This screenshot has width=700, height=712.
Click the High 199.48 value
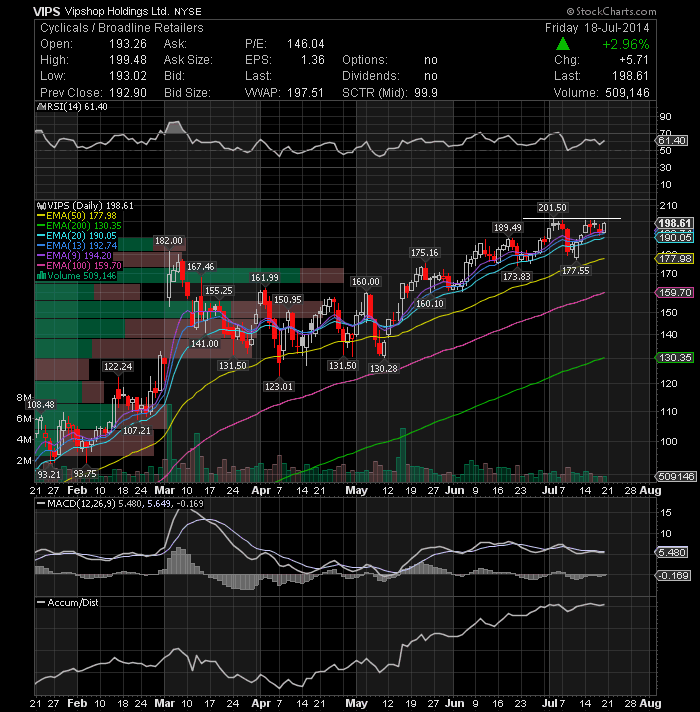(x=128, y=60)
